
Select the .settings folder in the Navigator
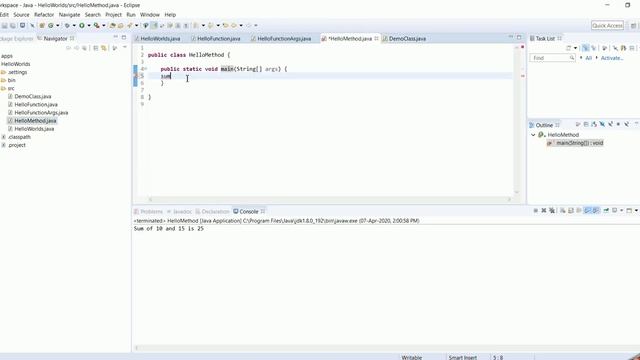pyautogui.click(x=18, y=72)
